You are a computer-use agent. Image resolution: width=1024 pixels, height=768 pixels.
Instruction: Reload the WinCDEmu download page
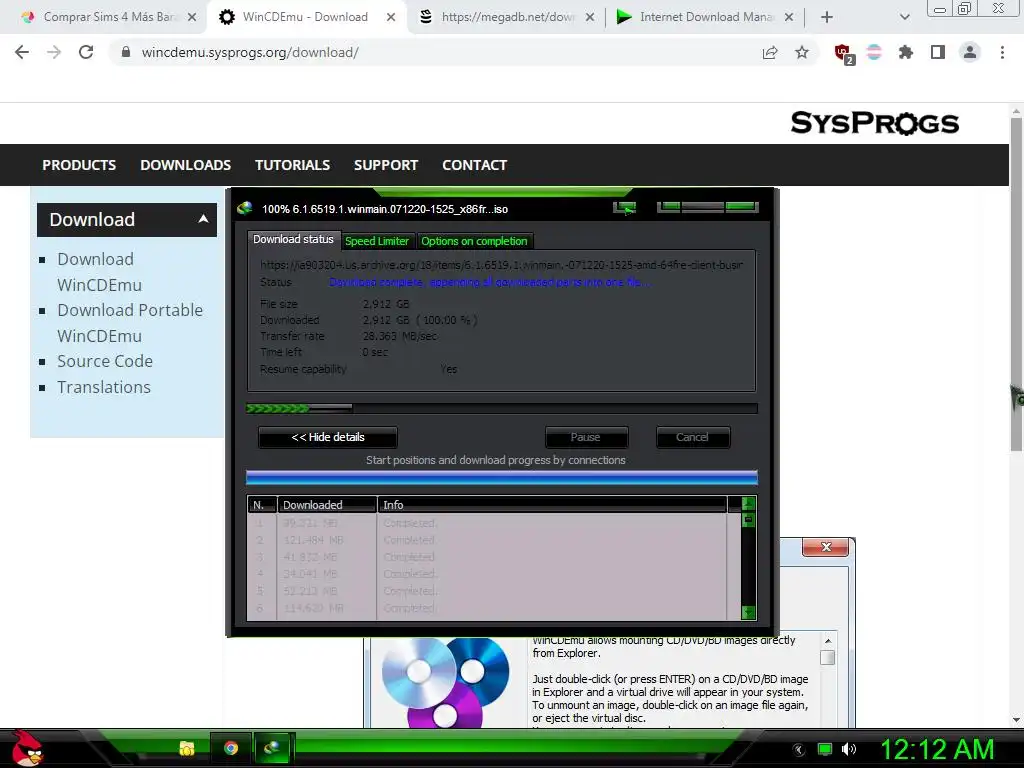click(86, 52)
